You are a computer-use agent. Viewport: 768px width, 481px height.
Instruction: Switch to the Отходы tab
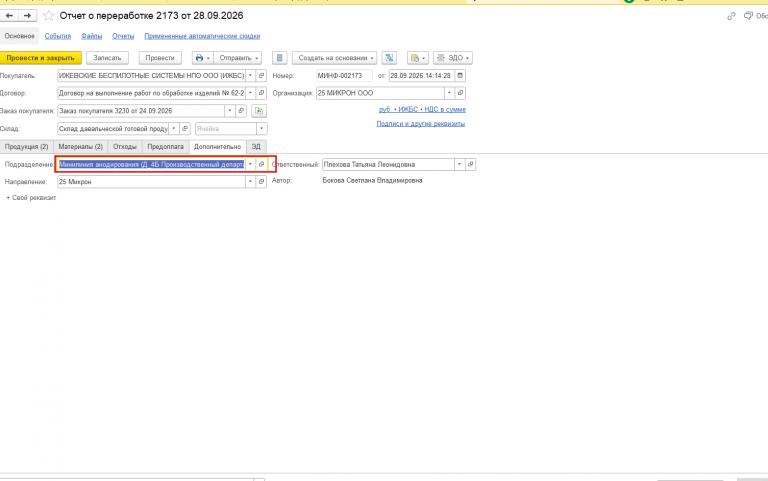[x=125, y=147]
